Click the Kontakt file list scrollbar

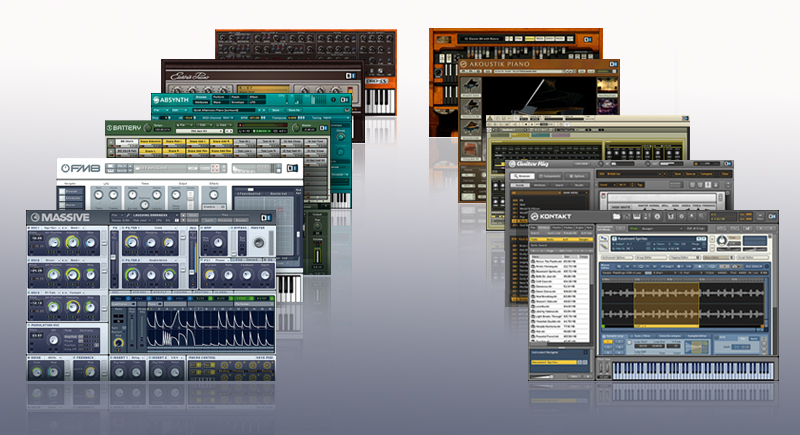[x=591, y=299]
